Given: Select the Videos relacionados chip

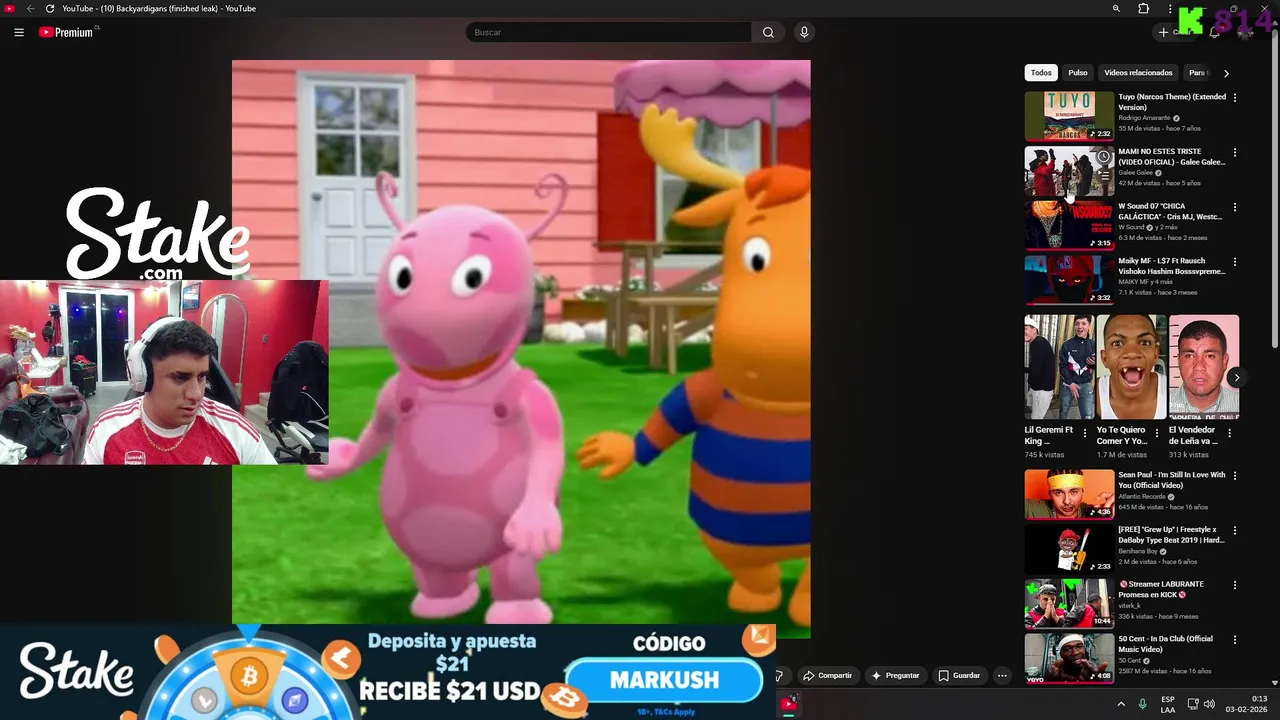Looking at the screenshot, I should 1138,73.
